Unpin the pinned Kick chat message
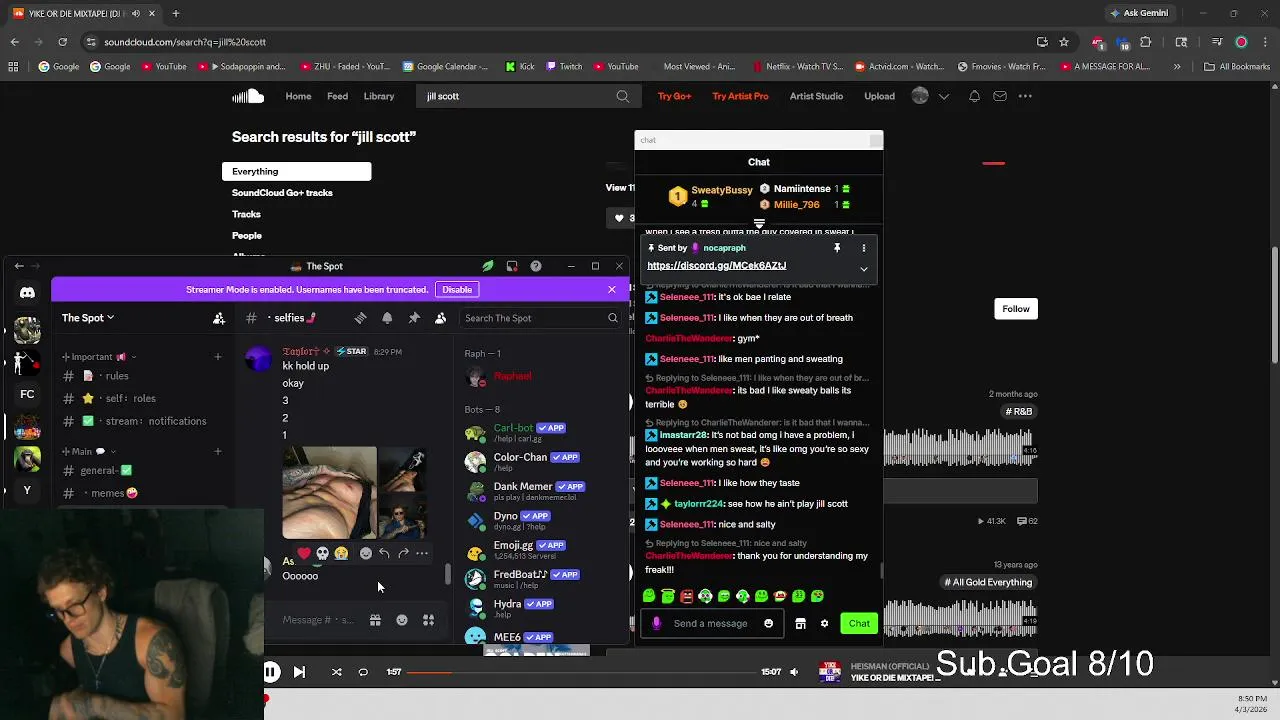The image size is (1280, 720). click(x=837, y=248)
